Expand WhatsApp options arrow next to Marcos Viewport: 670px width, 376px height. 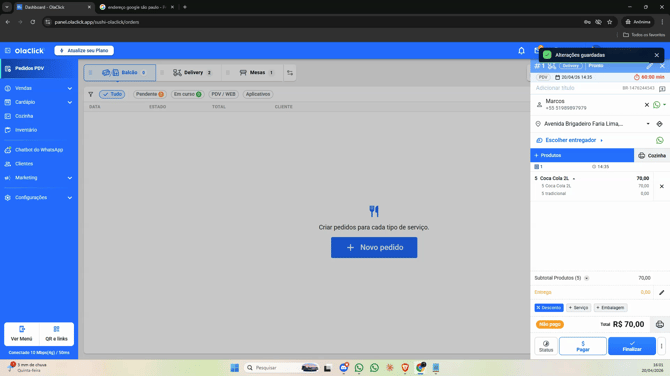pyautogui.click(x=664, y=105)
